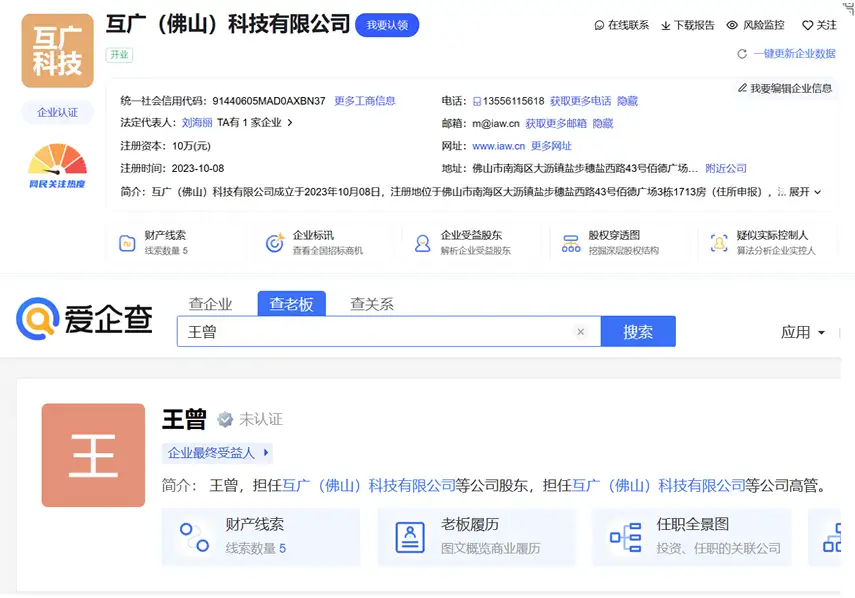Open 更多工商信息 link

click(x=365, y=101)
